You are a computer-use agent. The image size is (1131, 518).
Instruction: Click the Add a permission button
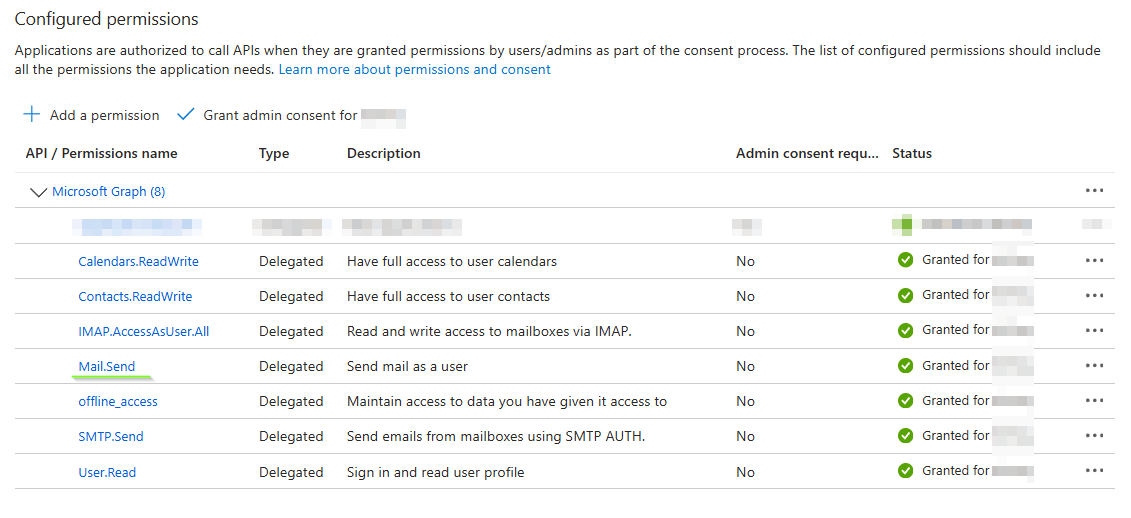(92, 115)
